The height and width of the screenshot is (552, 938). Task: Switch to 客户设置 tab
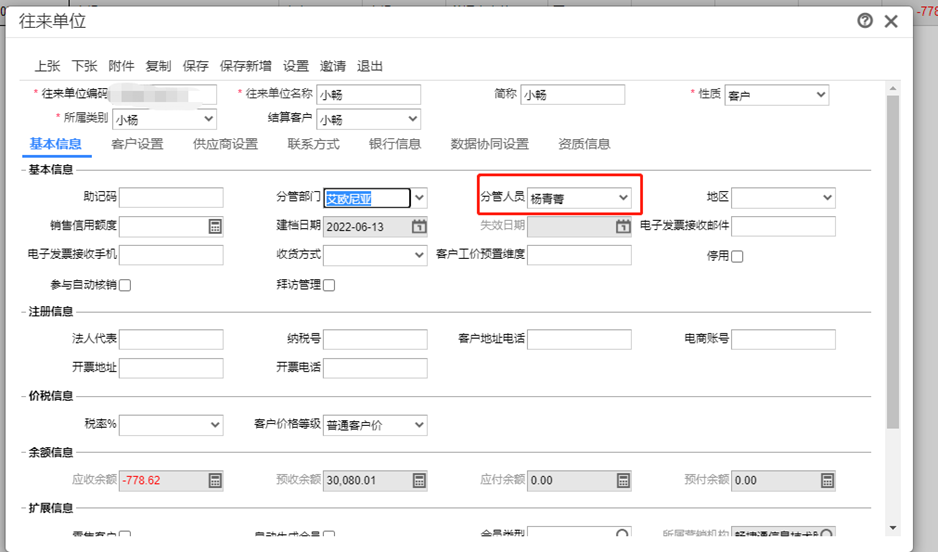coord(137,144)
